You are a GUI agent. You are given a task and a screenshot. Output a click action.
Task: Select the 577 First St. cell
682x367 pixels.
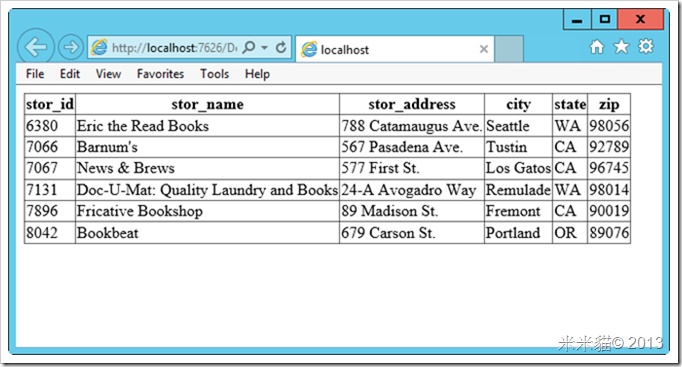412,168
